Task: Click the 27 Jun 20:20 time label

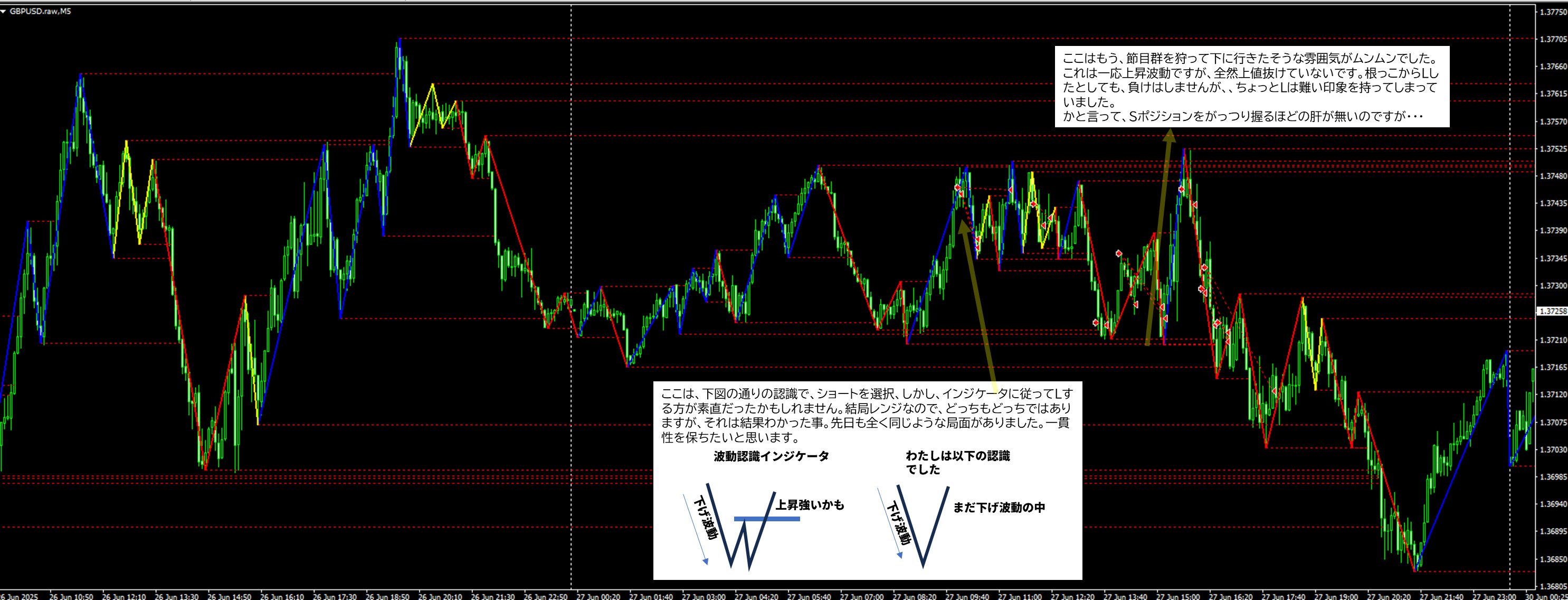Action: click(1389, 596)
